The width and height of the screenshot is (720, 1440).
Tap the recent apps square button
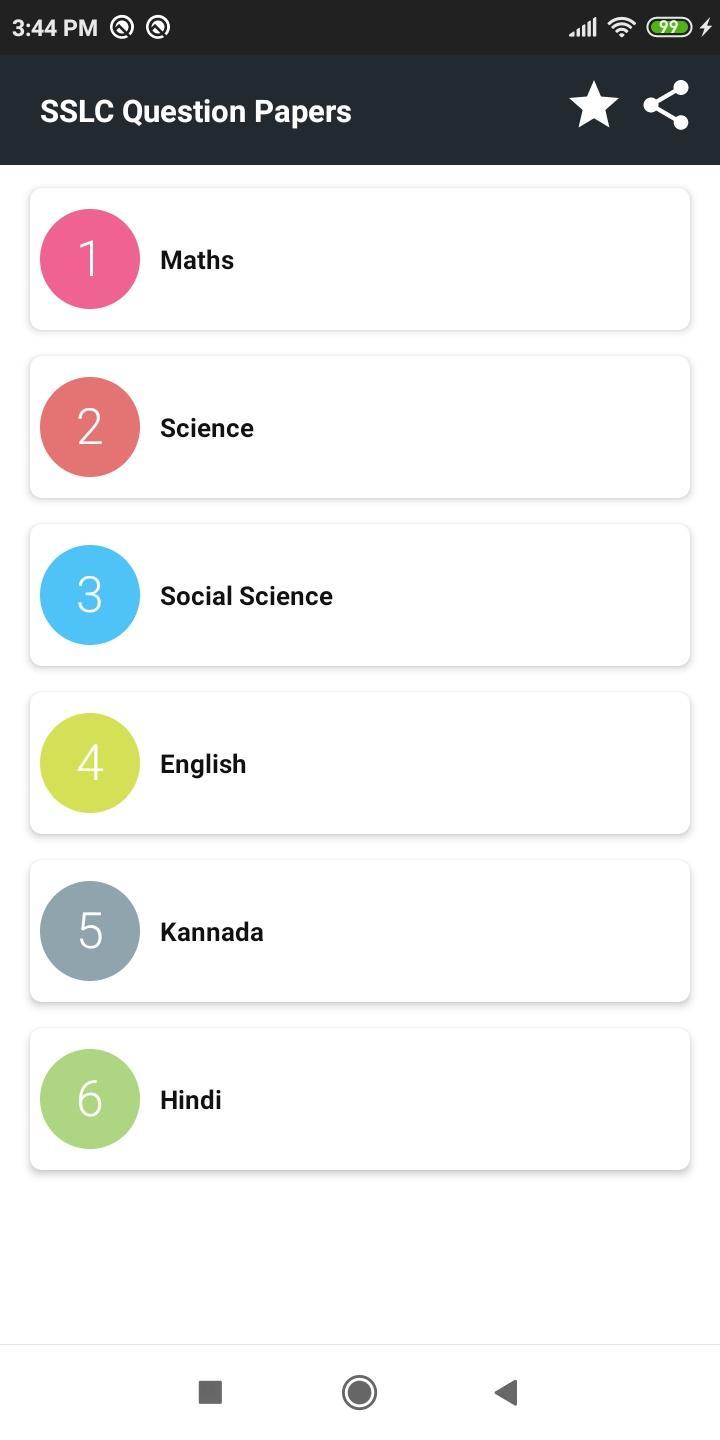210,1392
